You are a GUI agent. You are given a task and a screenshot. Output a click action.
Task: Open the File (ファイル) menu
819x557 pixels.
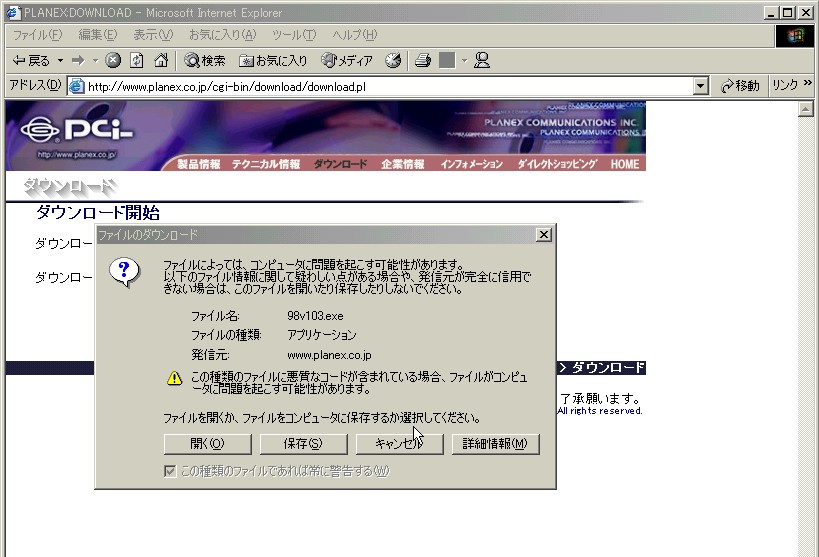[x=37, y=35]
